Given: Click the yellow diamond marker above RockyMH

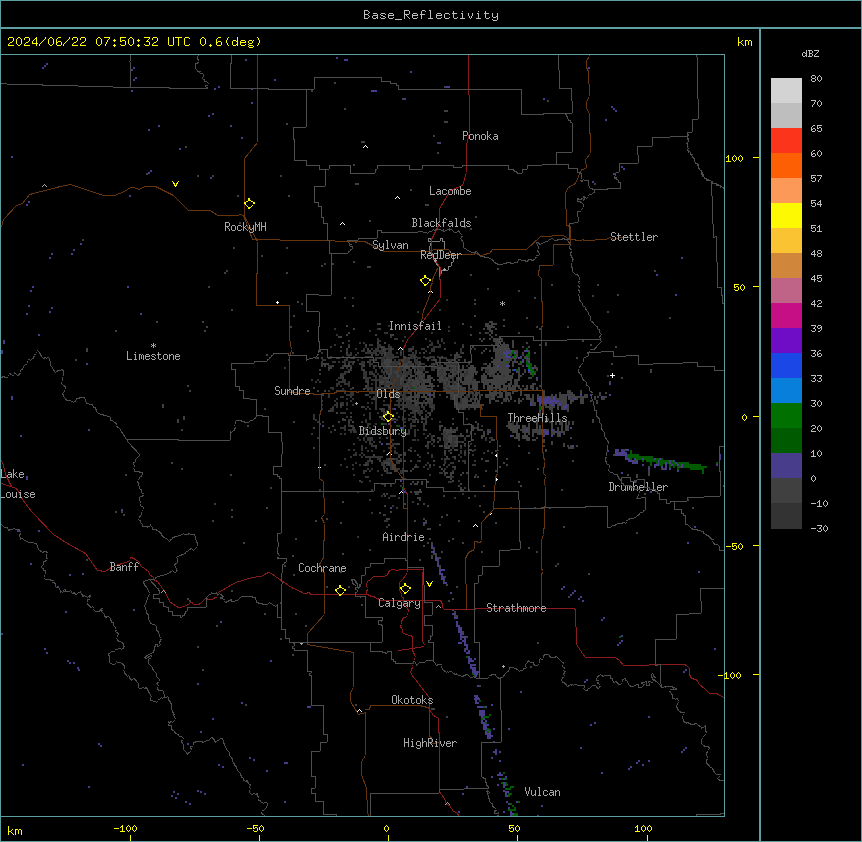Looking at the screenshot, I should (249, 203).
